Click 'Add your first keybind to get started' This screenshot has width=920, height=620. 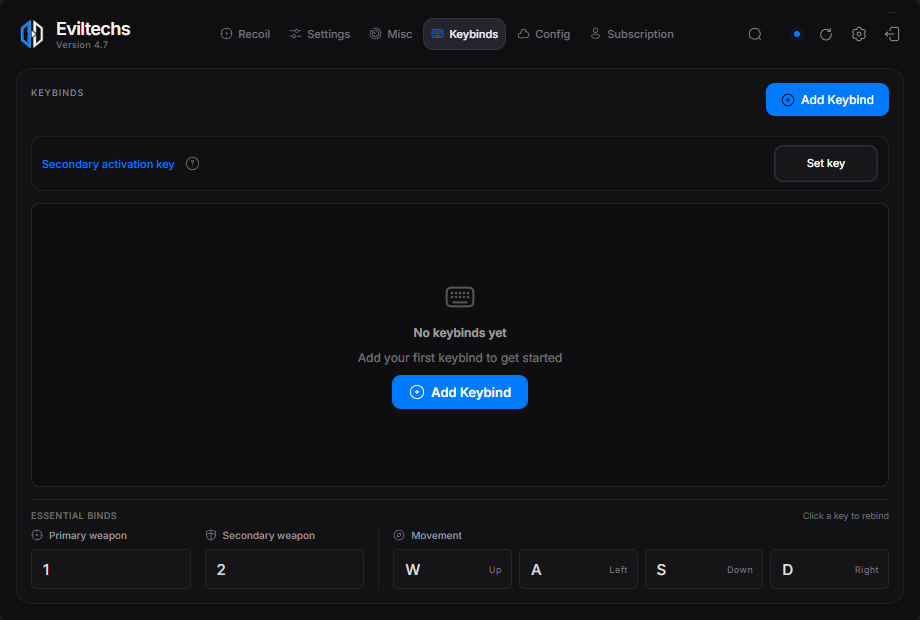click(x=460, y=358)
